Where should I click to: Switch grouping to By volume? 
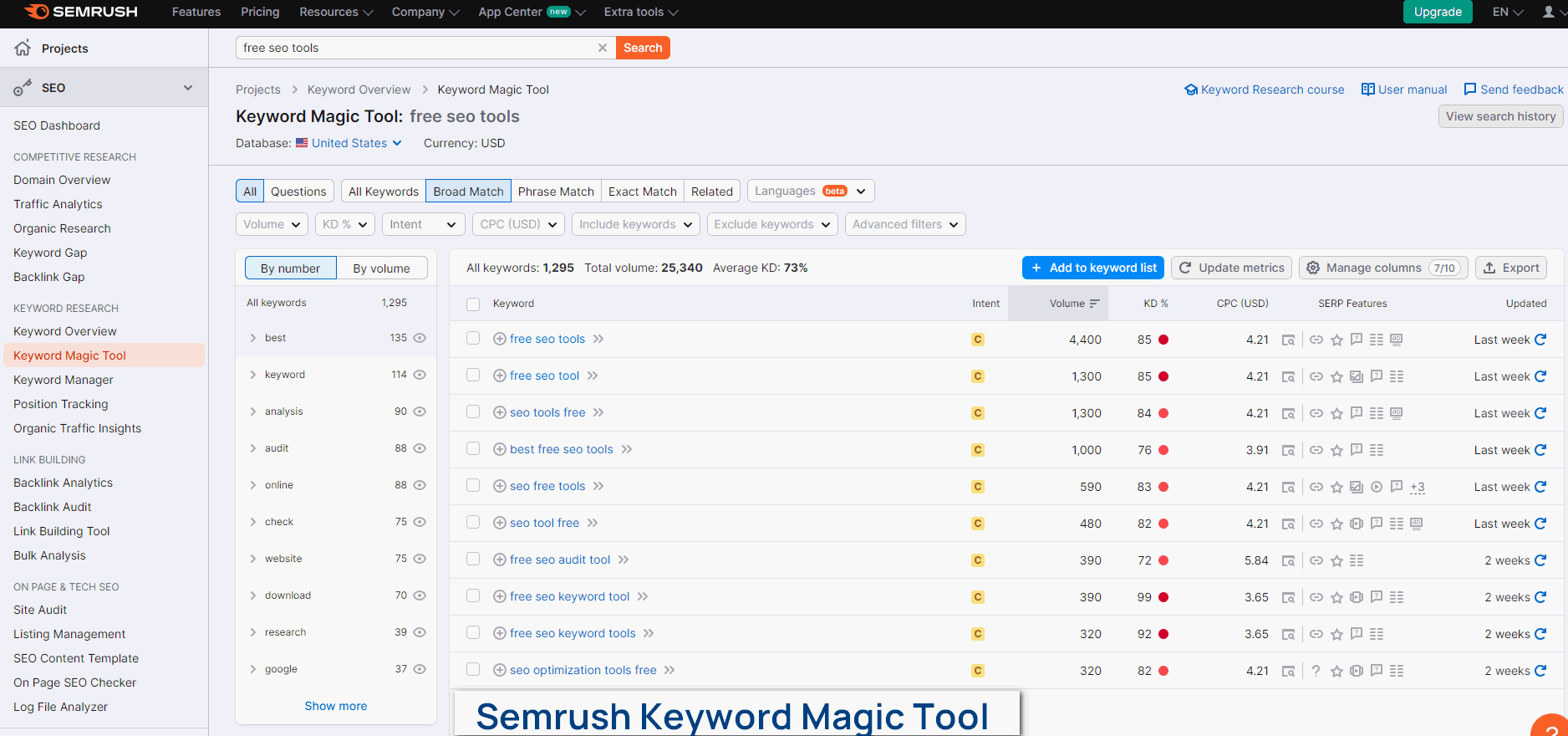click(x=381, y=268)
